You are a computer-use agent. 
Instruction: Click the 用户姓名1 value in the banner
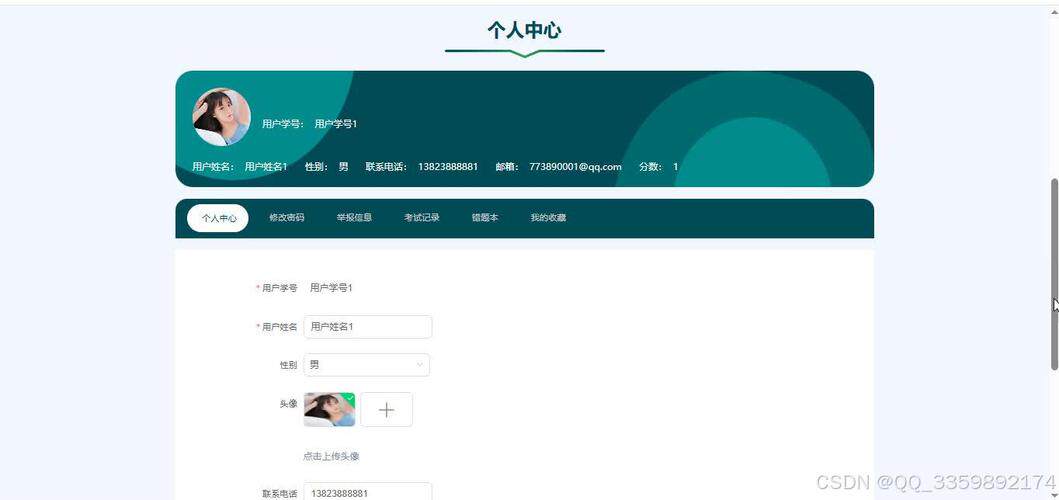266,167
